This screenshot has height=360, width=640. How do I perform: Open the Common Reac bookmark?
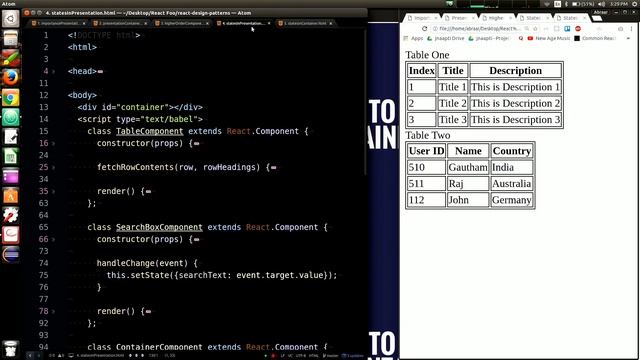coord(594,38)
